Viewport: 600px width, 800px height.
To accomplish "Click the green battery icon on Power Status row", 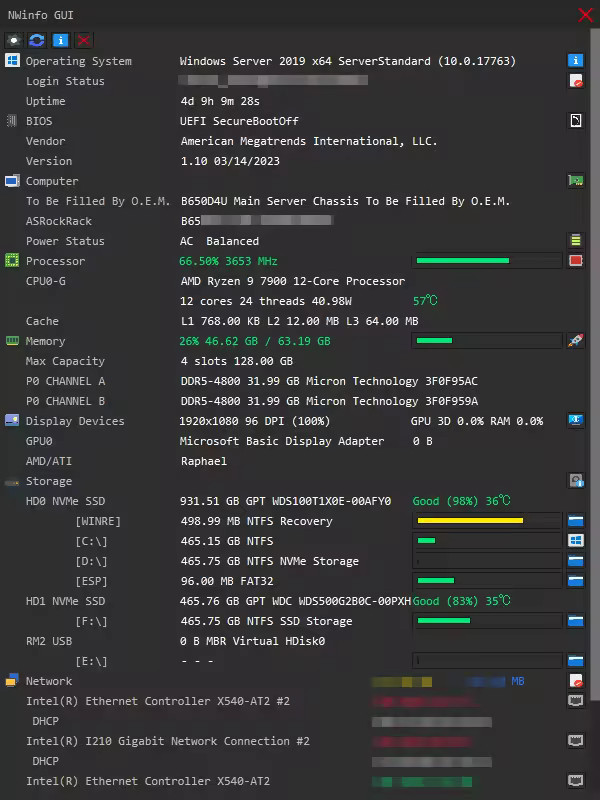I will click(x=575, y=241).
